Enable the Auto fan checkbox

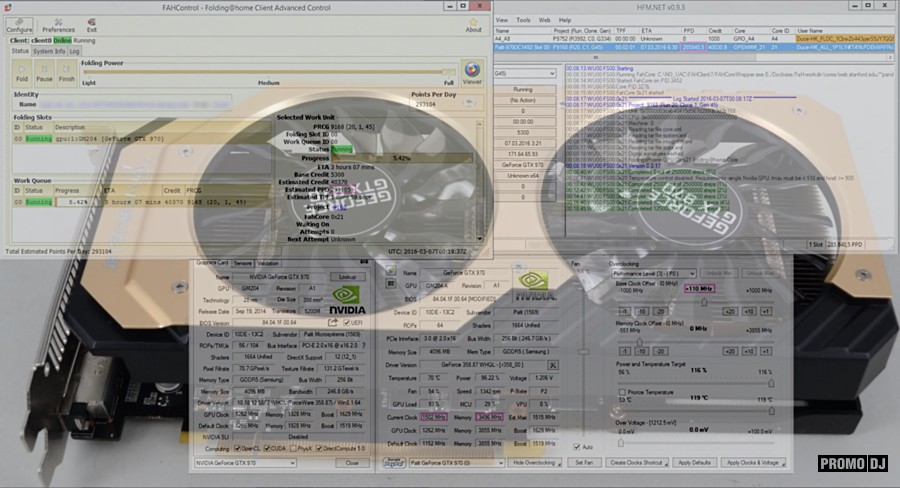tap(577, 446)
